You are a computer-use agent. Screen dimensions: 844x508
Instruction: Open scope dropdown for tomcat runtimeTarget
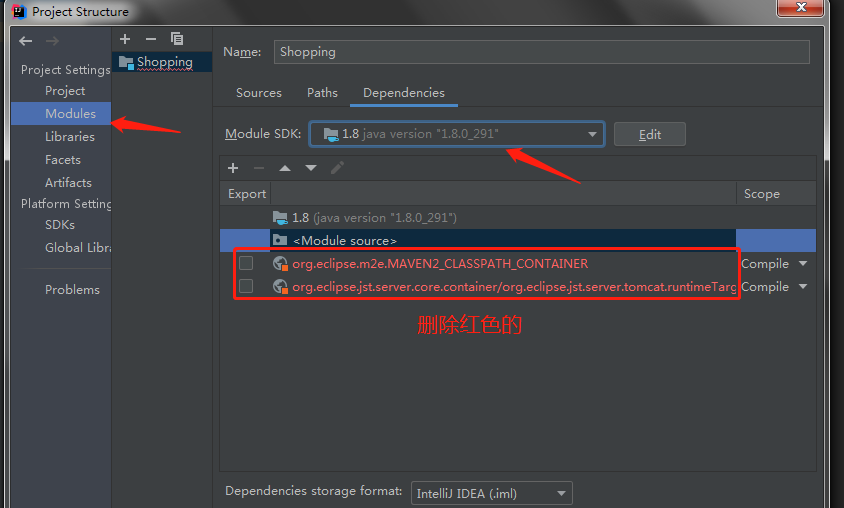(x=803, y=287)
